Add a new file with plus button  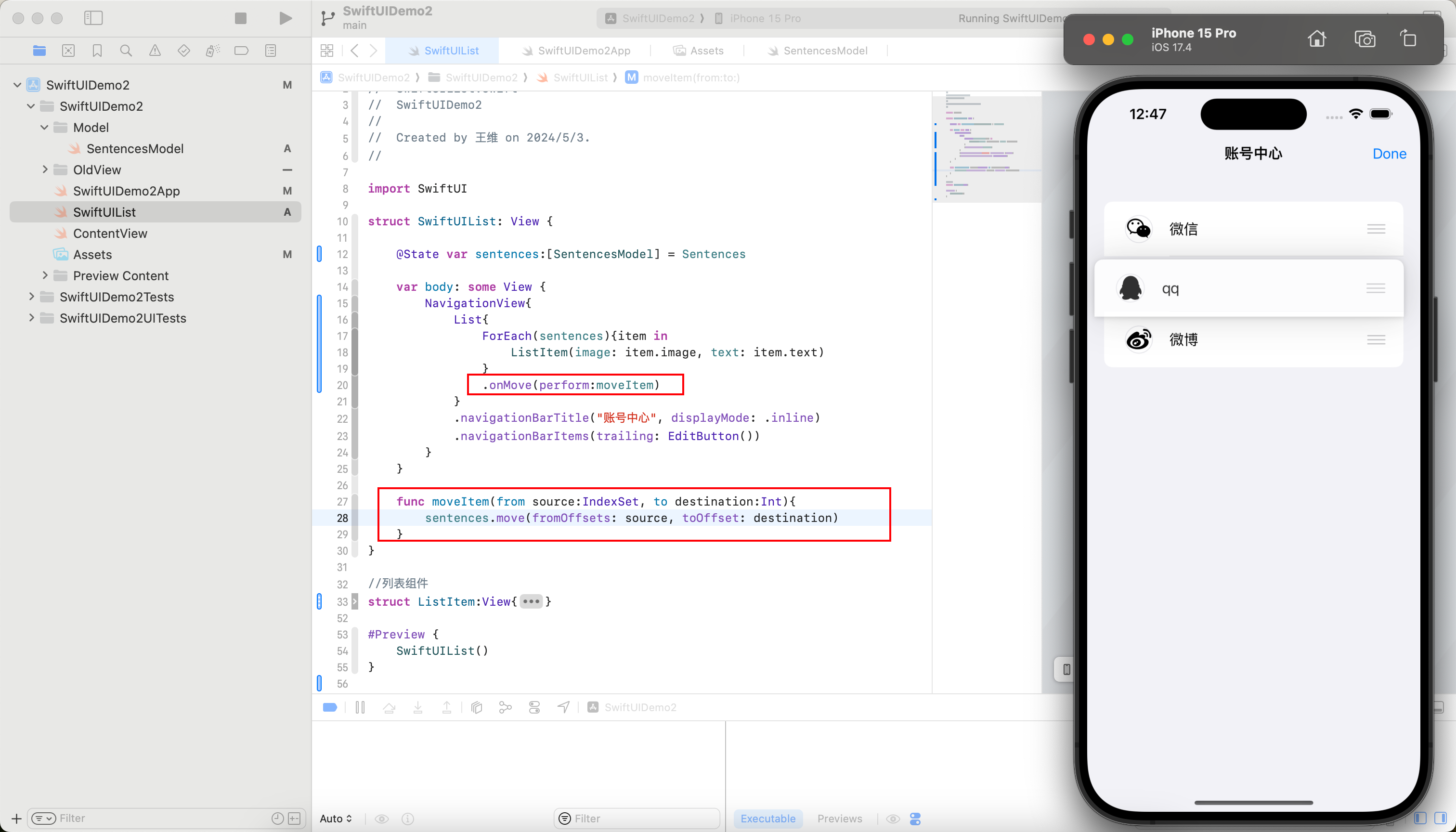[16, 819]
